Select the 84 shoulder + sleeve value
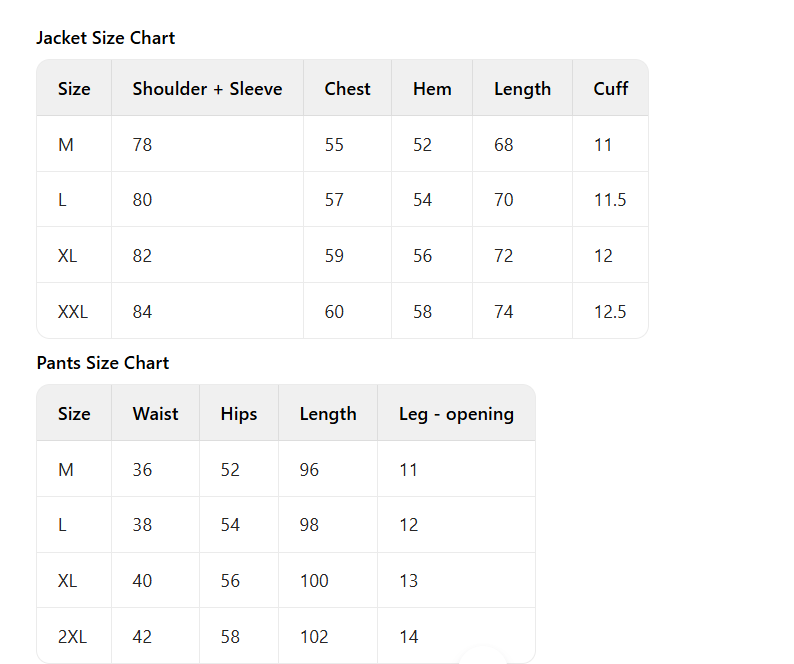 (143, 312)
